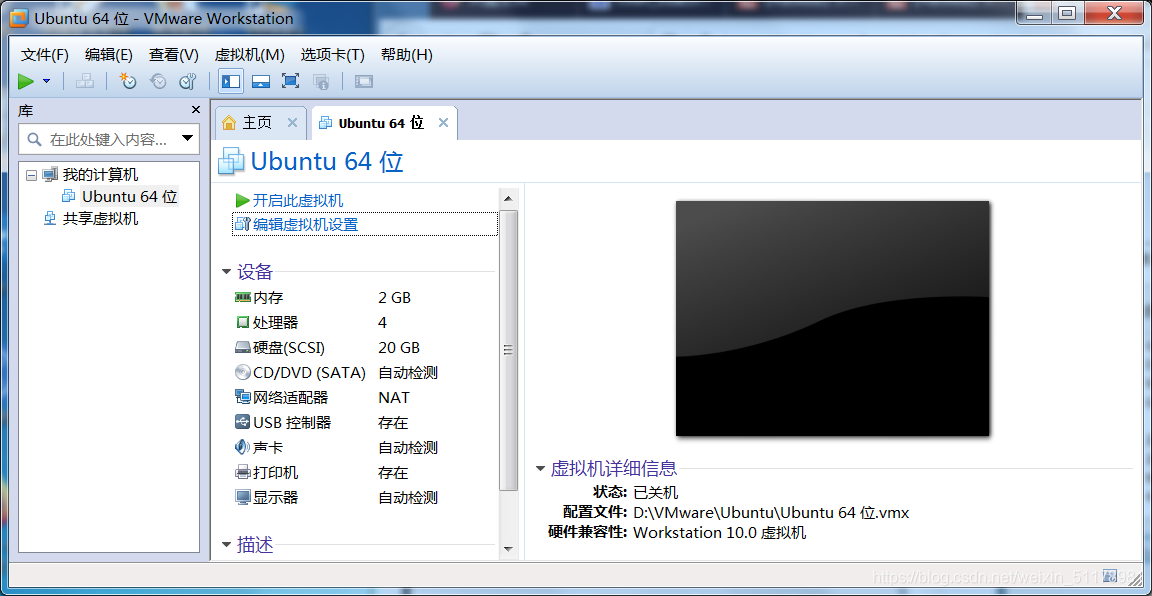This screenshot has width=1152, height=596.
Task: Collapse the 虚拟机详细信息 section
Action: coord(541,468)
